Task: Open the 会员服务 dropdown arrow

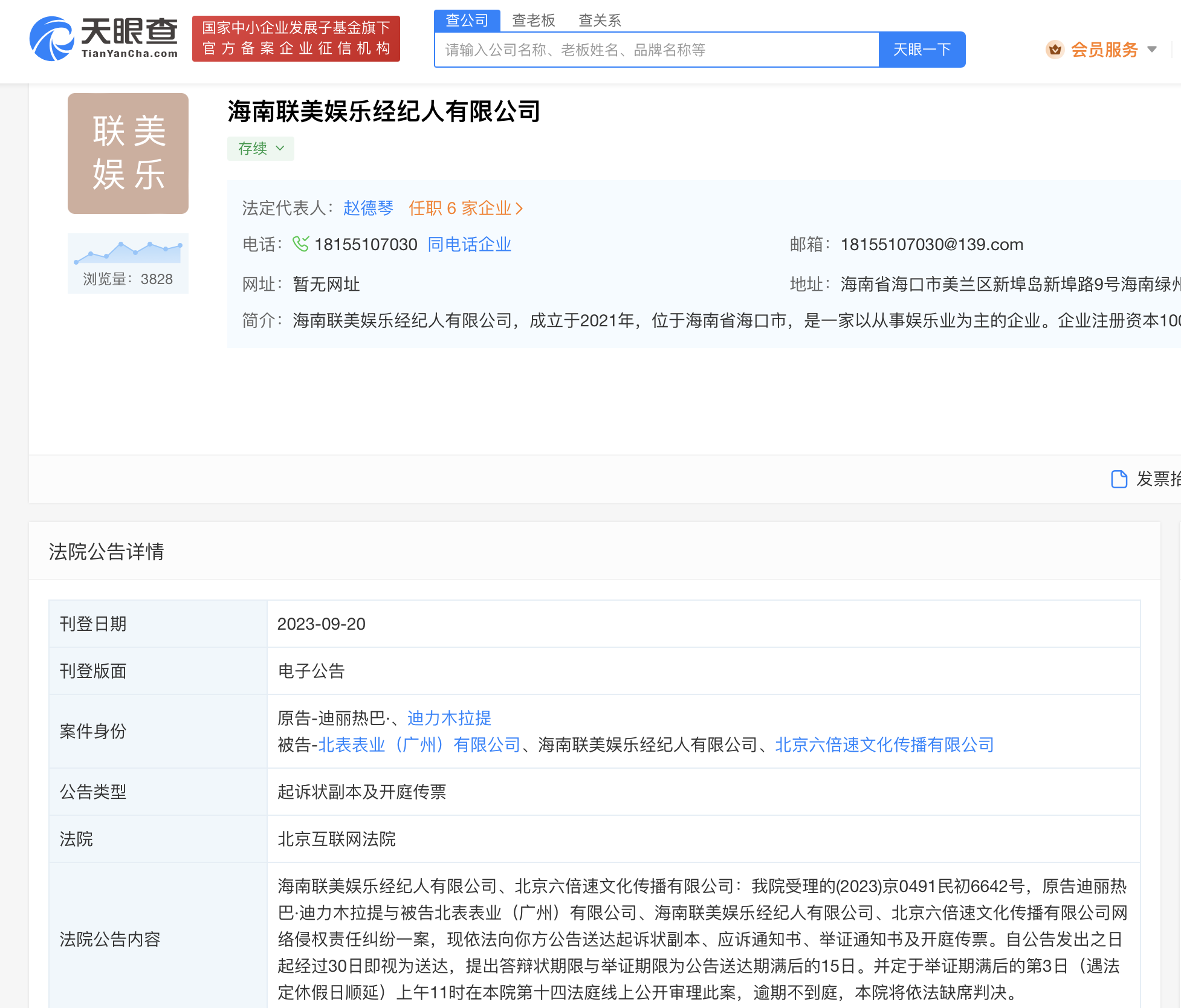Action: pyautogui.click(x=1152, y=50)
